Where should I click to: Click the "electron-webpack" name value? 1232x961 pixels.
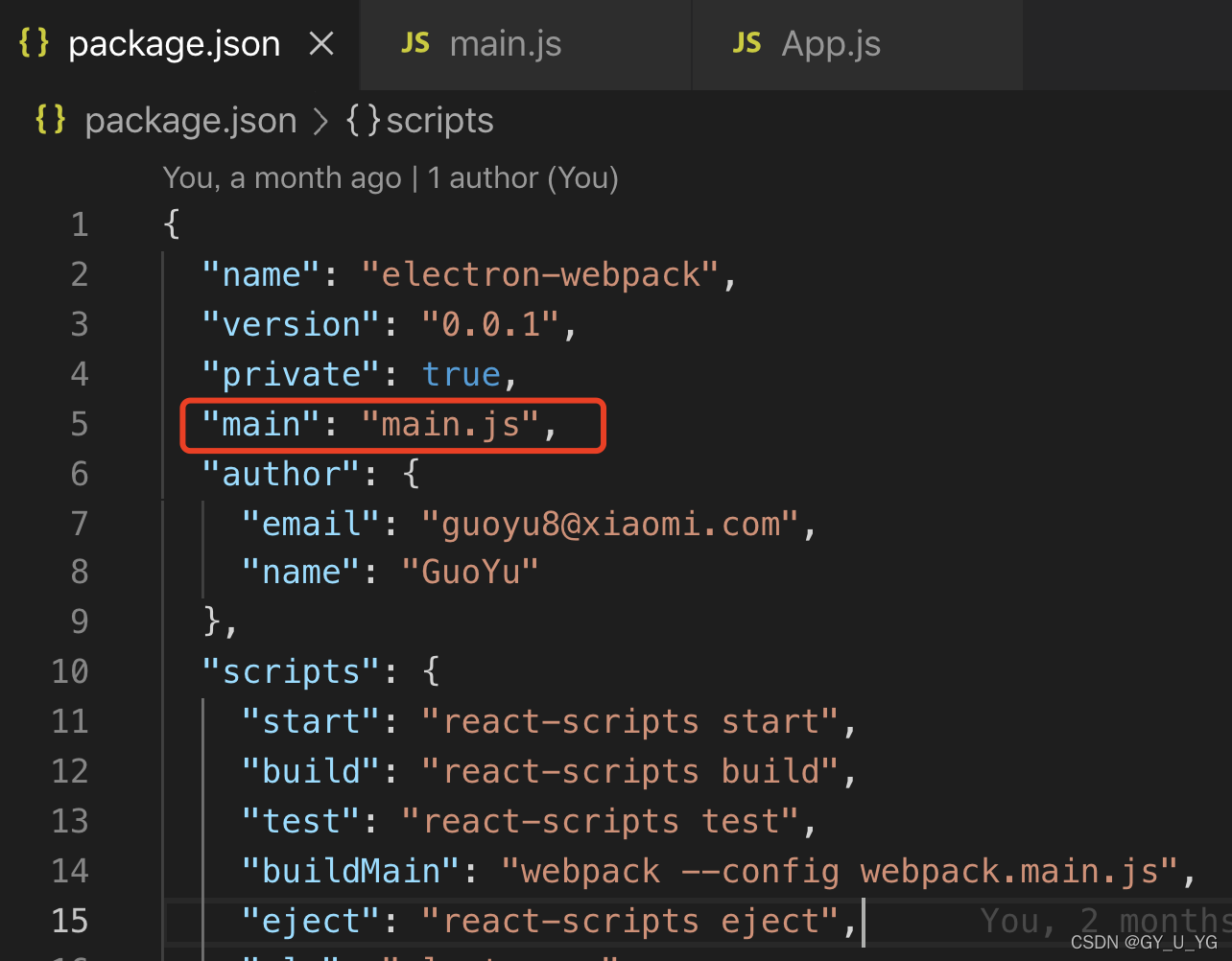point(540,275)
